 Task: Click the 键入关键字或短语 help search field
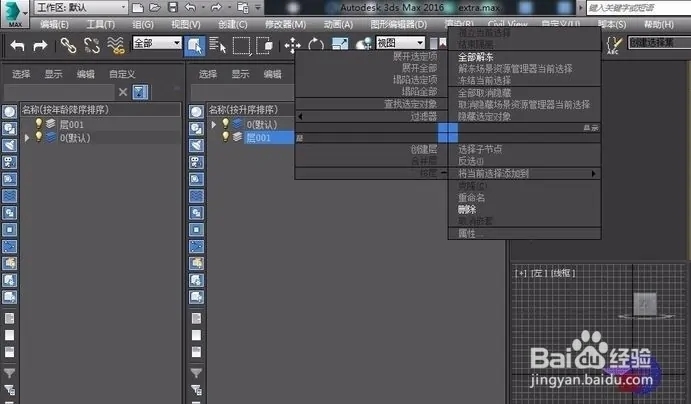[x=639, y=7]
